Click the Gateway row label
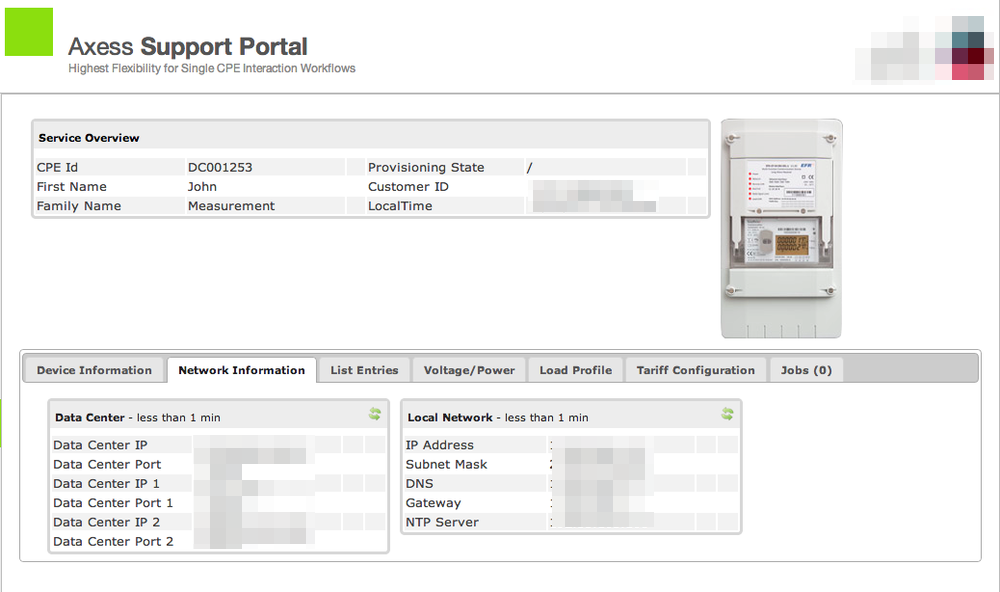This screenshot has width=1000, height=592. pos(433,503)
